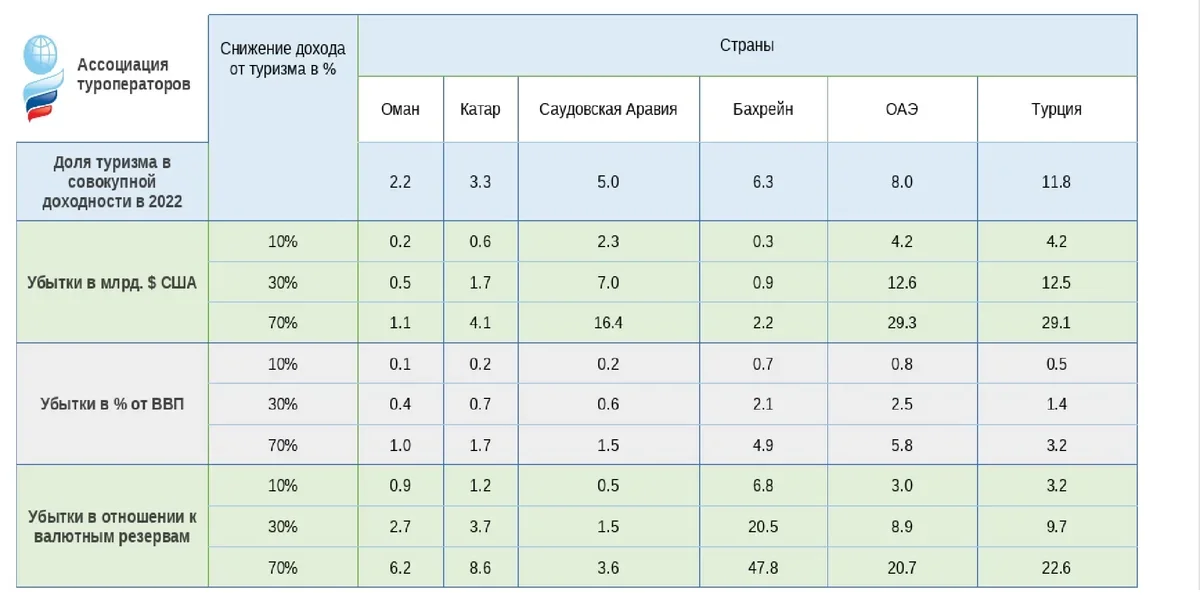Viewport: 1200px width, 595px height.
Task: Click the 'Бахрейн' column header
Action: 762,109
